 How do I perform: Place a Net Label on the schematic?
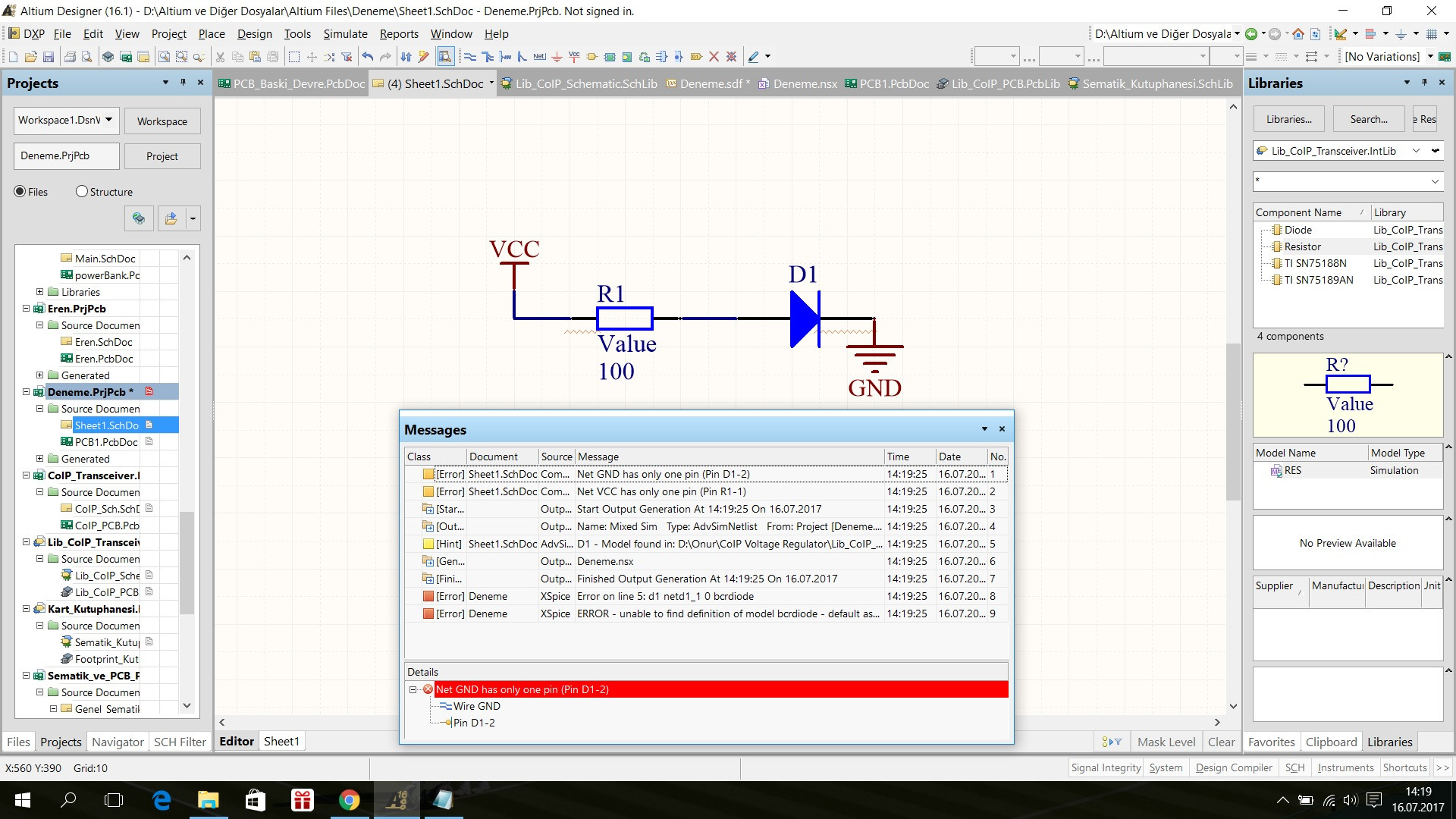click(540, 57)
